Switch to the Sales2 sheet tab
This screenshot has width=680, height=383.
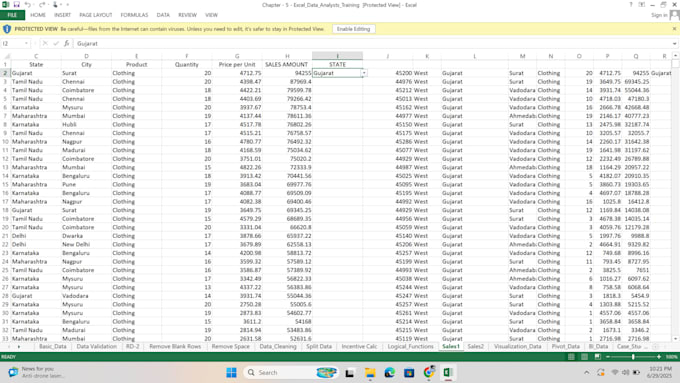click(476, 347)
